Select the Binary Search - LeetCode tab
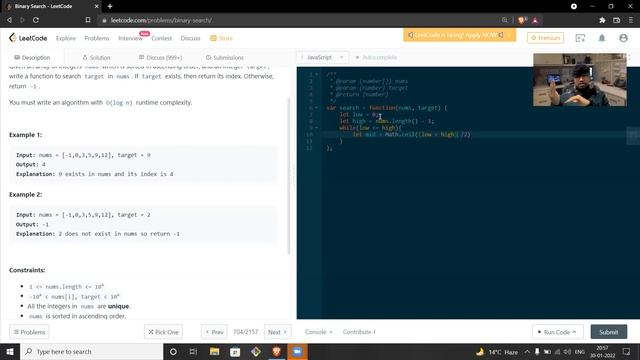 pyautogui.click(x=51, y=6)
